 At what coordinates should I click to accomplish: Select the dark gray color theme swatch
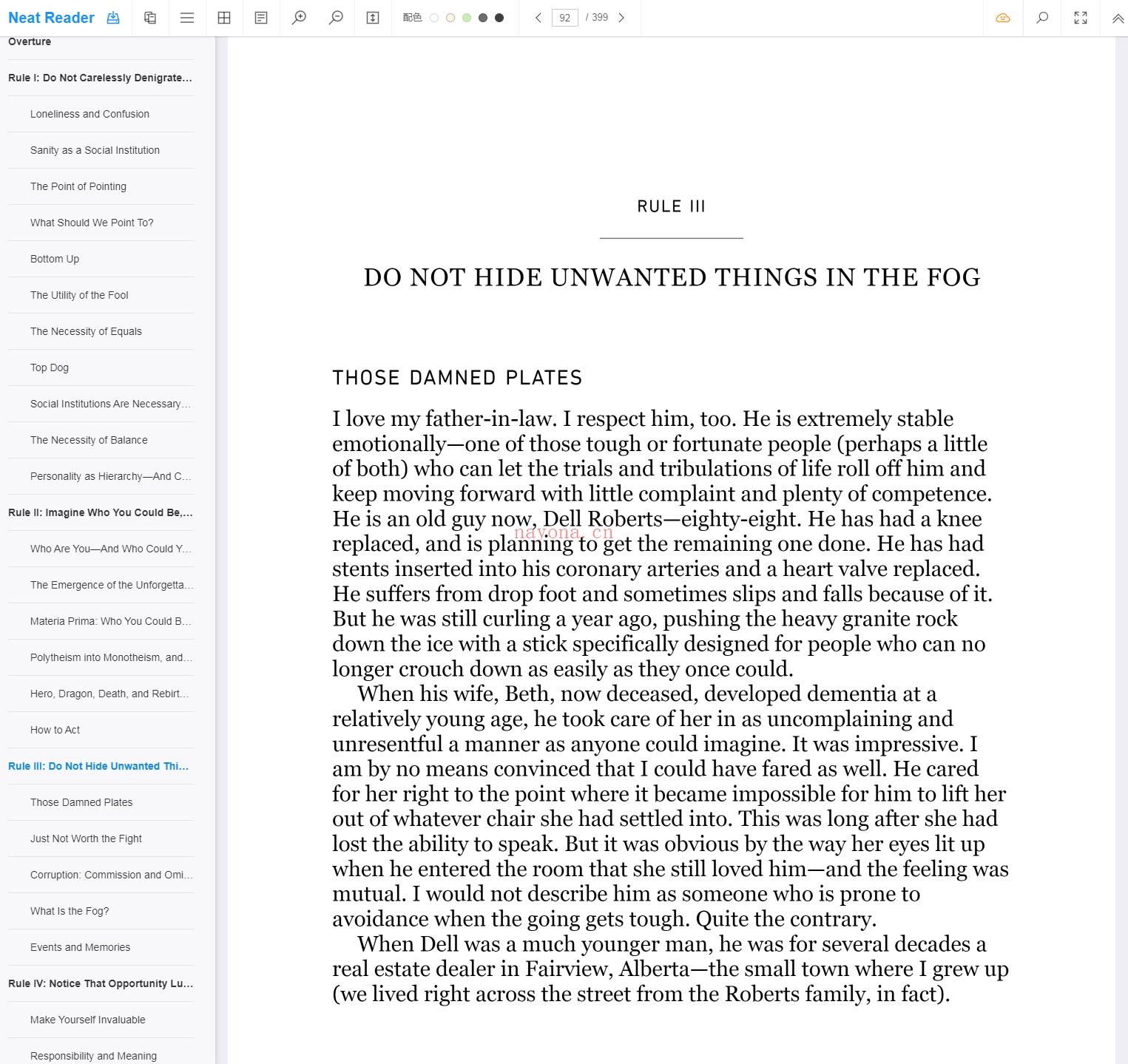[483, 18]
